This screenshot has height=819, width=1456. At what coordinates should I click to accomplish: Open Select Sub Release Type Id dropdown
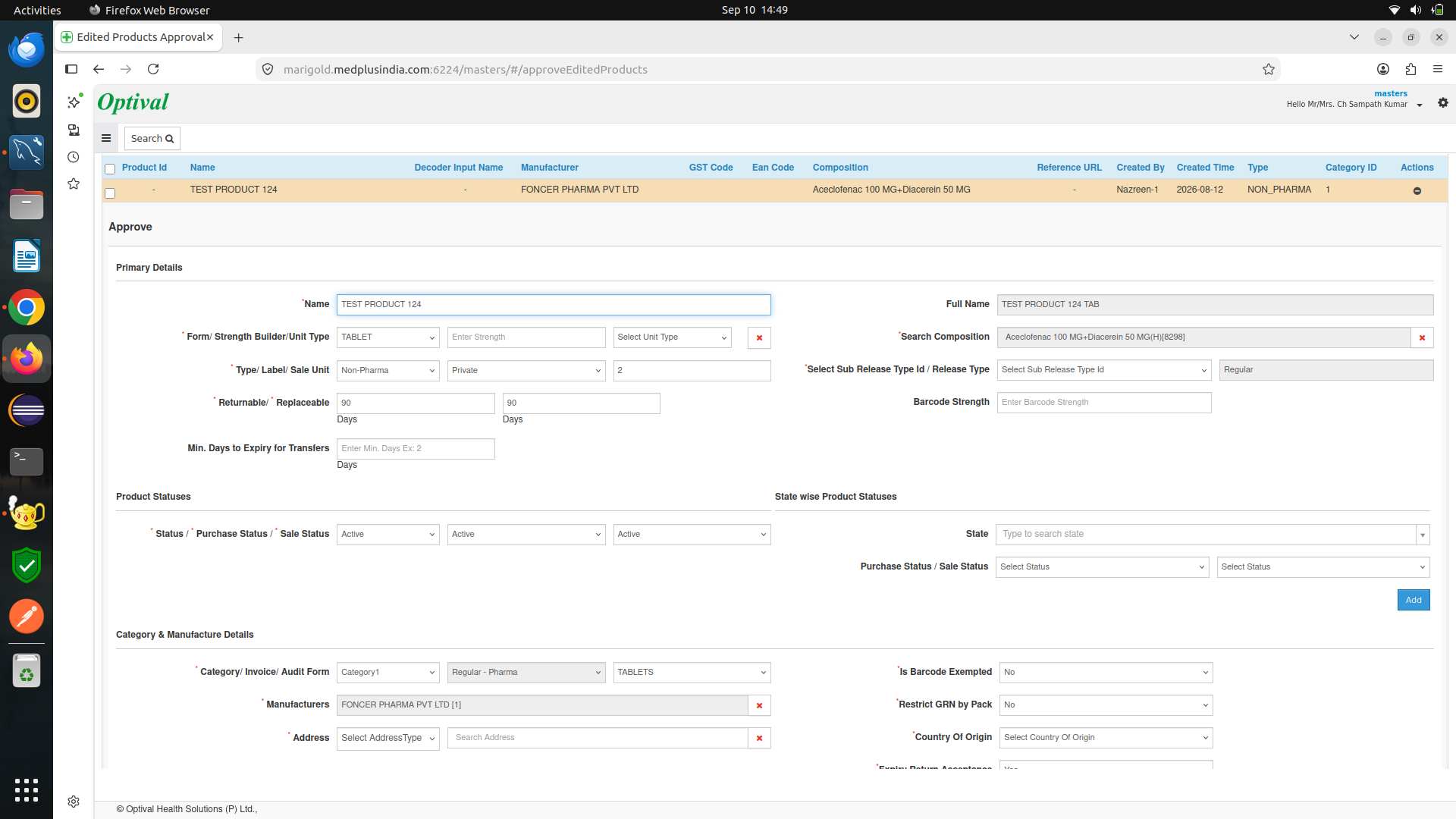(1104, 370)
